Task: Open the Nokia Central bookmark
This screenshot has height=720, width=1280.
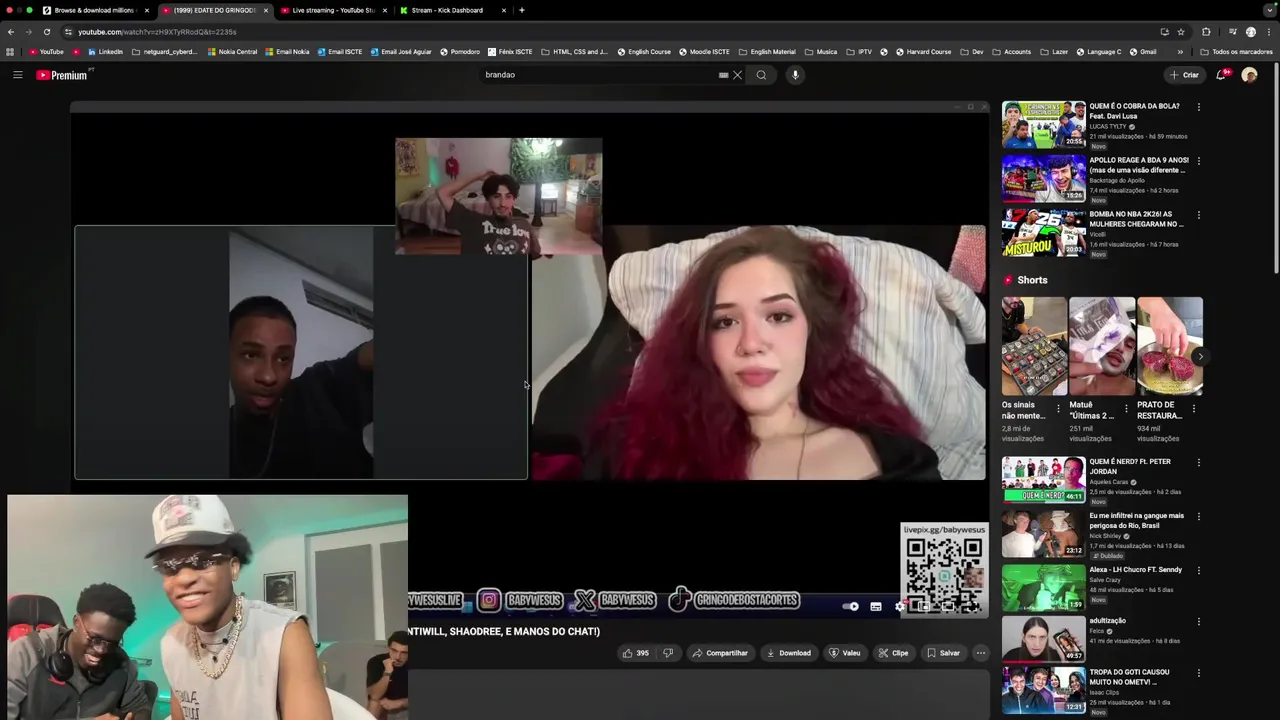Action: tap(232, 52)
